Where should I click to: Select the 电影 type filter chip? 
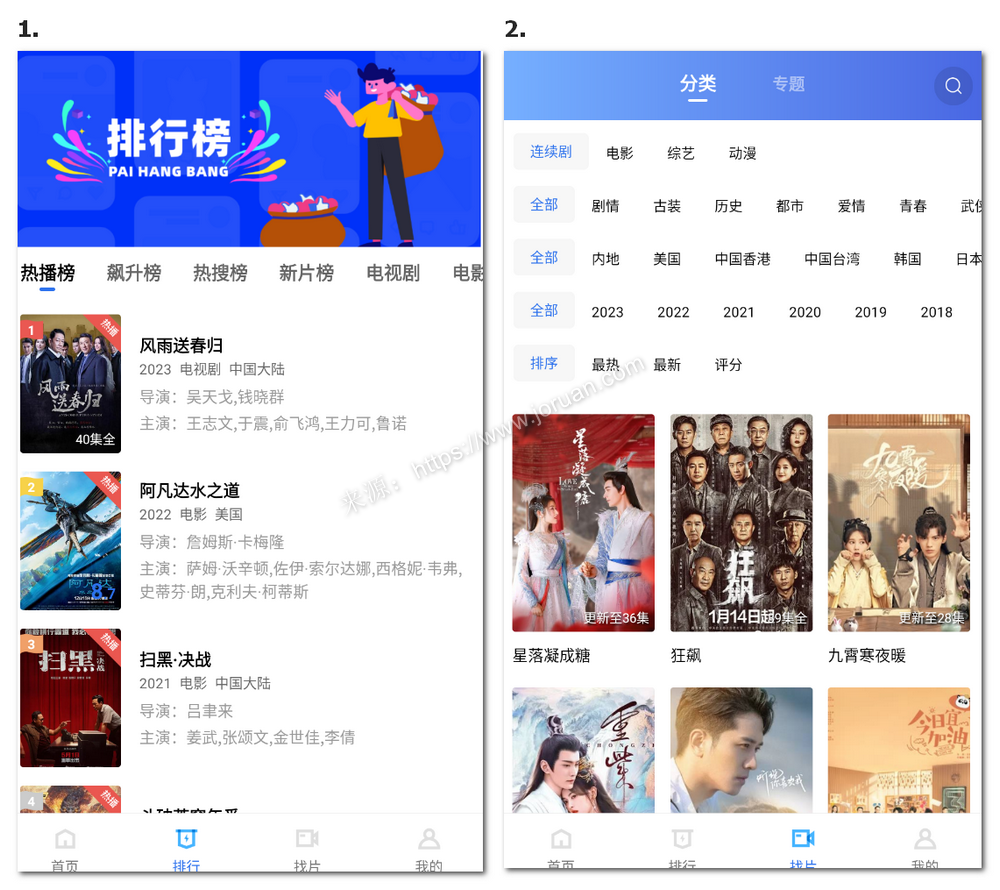[620, 153]
